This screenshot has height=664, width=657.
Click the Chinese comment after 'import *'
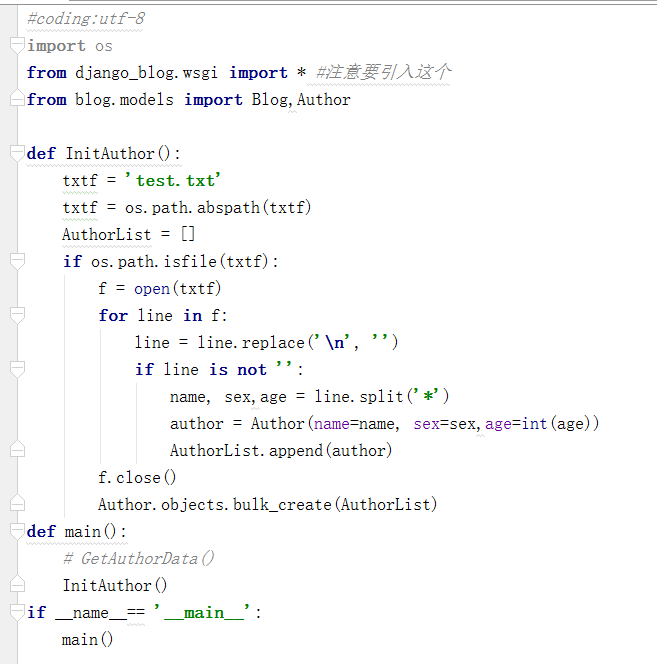(x=383, y=72)
